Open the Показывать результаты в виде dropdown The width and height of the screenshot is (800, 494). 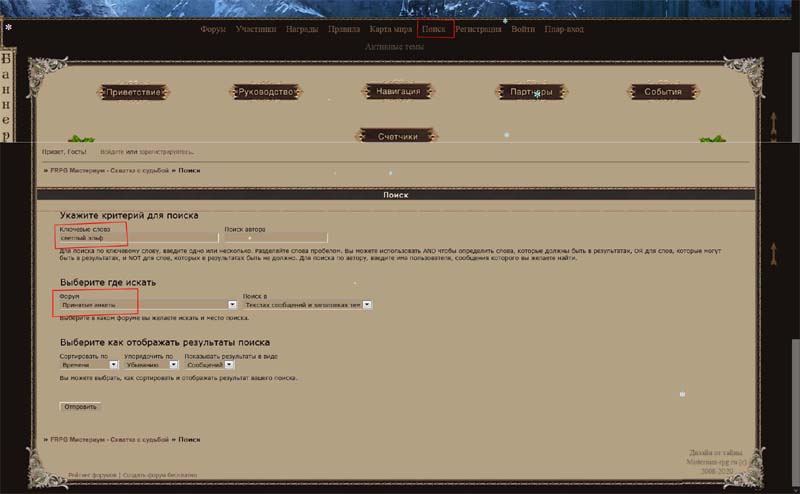click(209, 365)
